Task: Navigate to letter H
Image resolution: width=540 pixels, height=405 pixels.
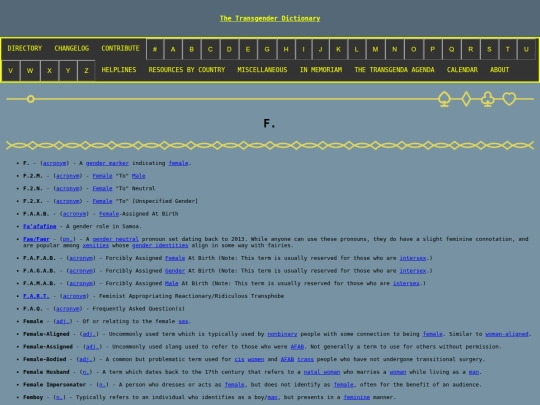Action: [x=286, y=49]
